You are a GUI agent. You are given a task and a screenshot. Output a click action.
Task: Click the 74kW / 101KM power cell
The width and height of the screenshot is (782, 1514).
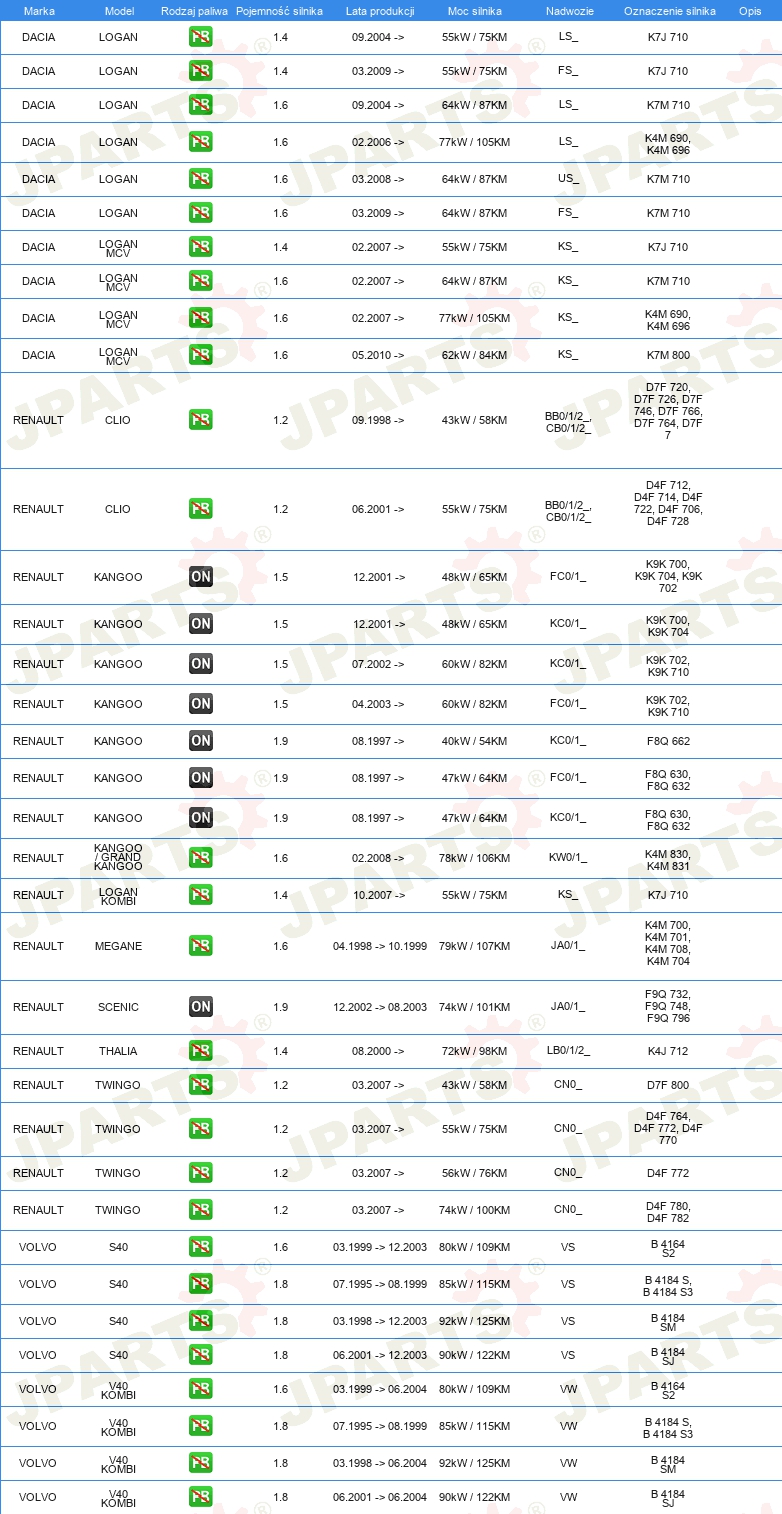(x=475, y=1007)
